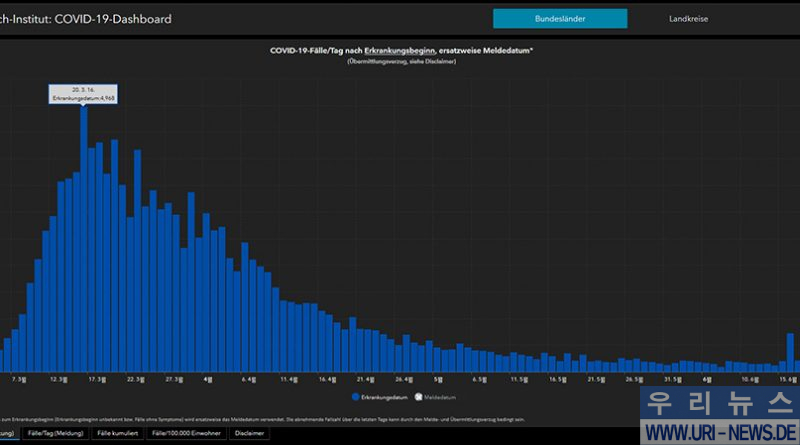Click the 17.3 axis date label

coord(97,380)
